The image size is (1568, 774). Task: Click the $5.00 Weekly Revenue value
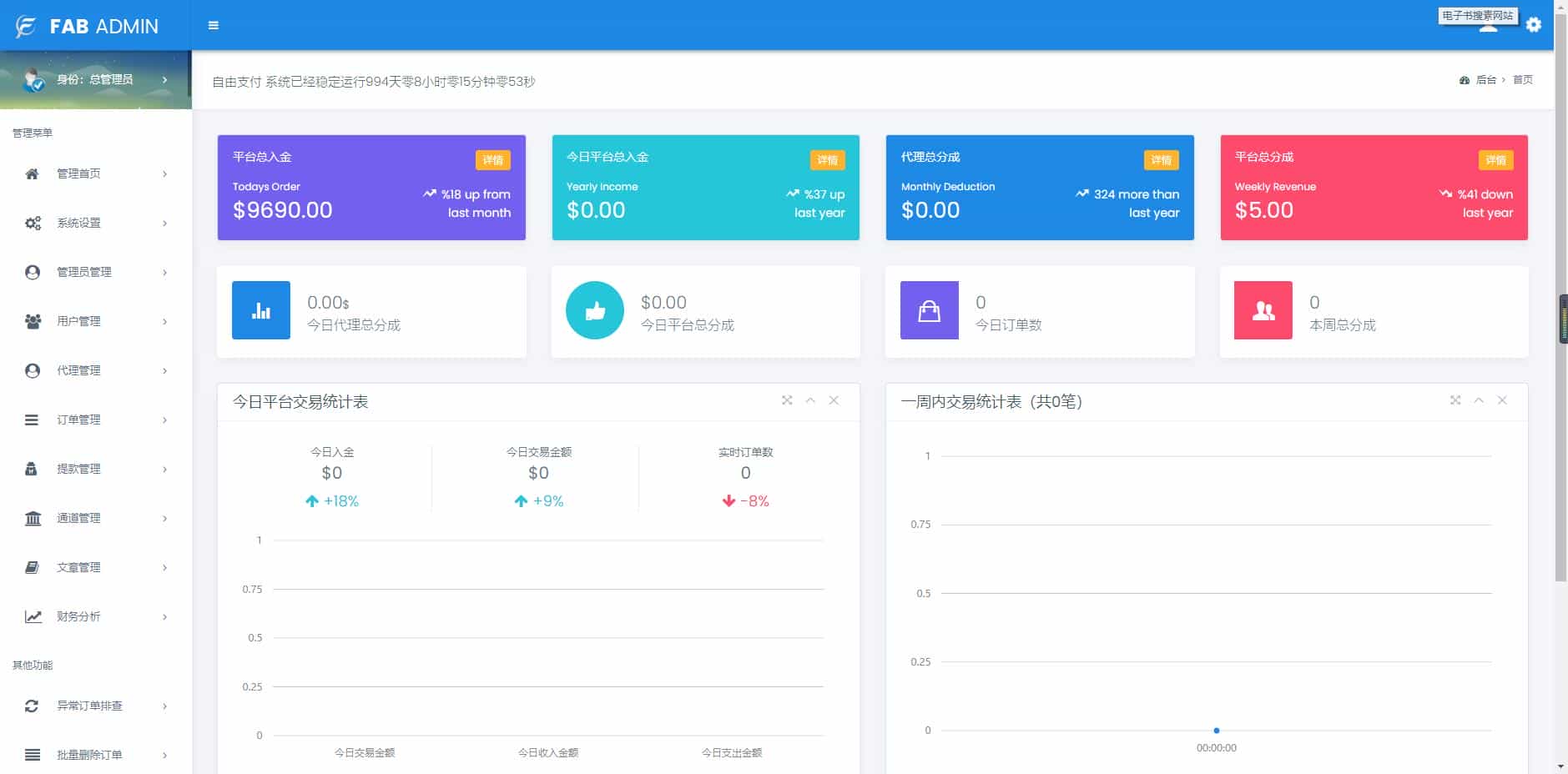click(1264, 210)
